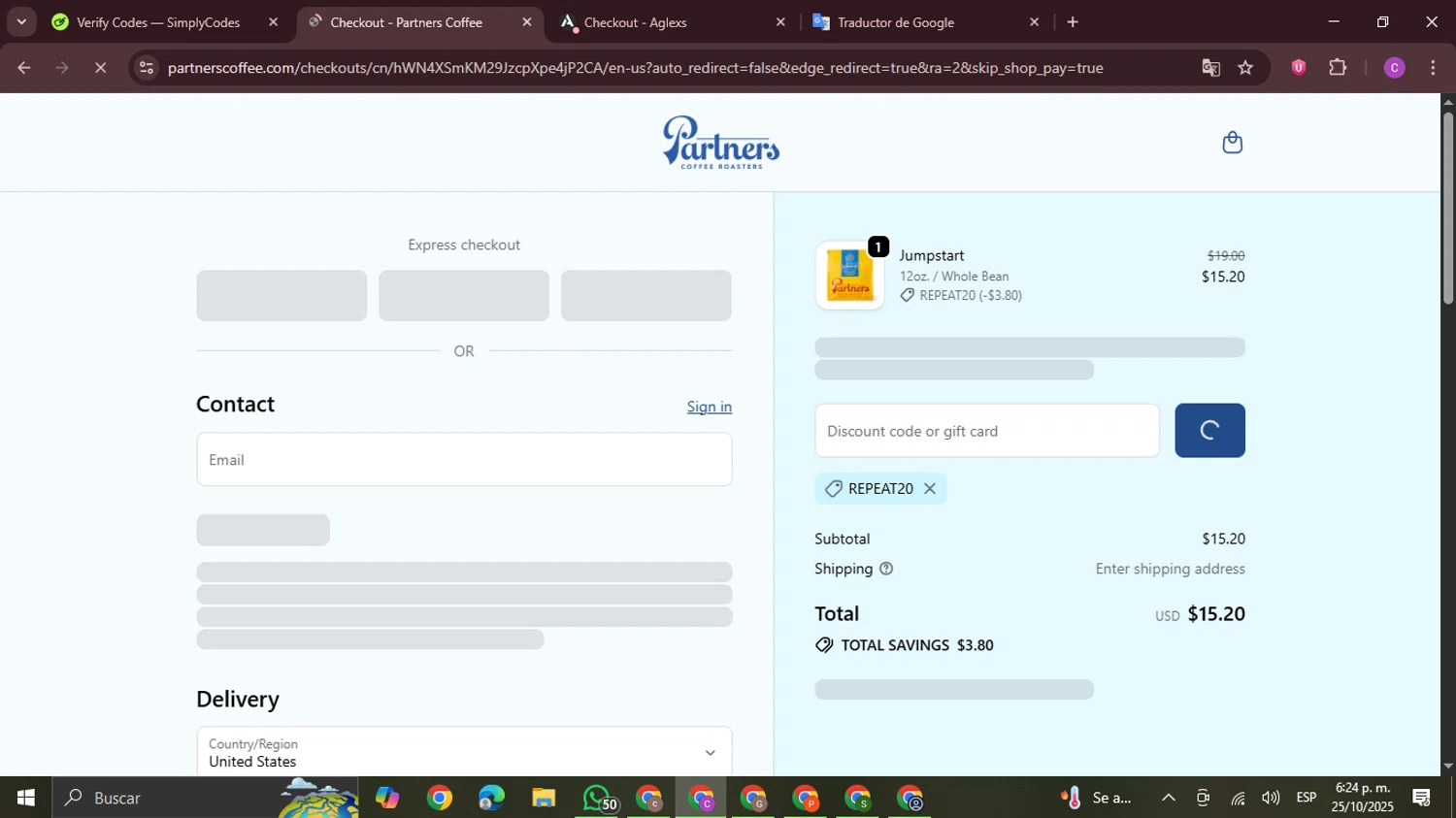The height and width of the screenshot is (818, 1456).
Task: Go back to the previous page
Action: point(24,68)
